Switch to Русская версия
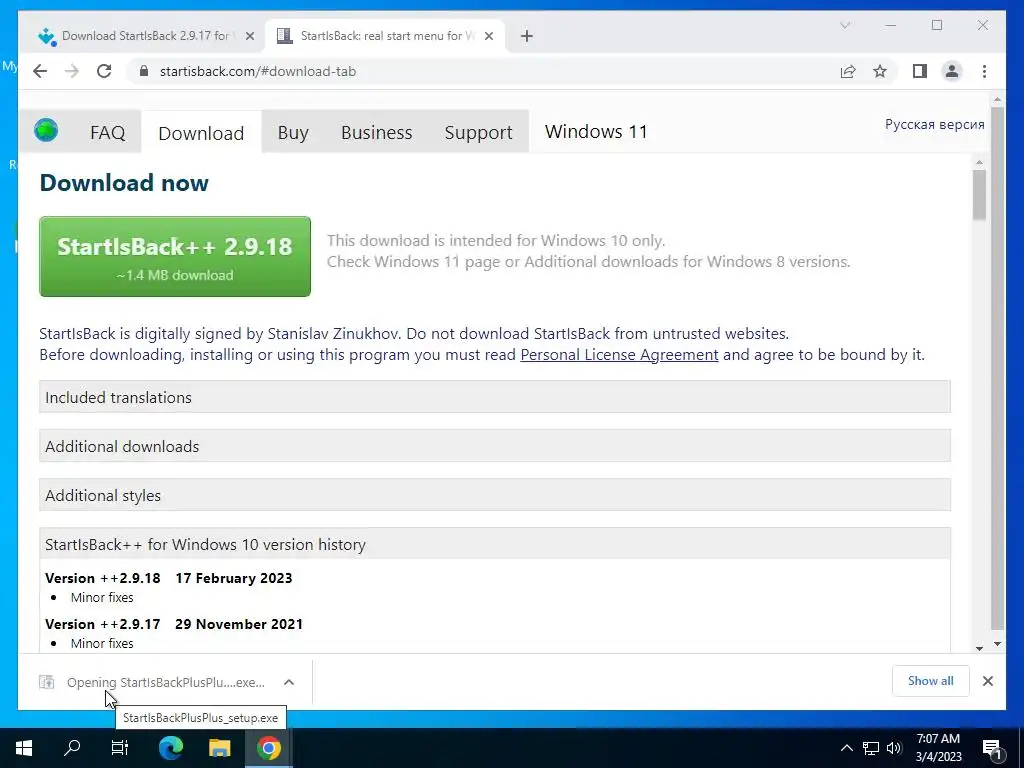 tap(935, 124)
